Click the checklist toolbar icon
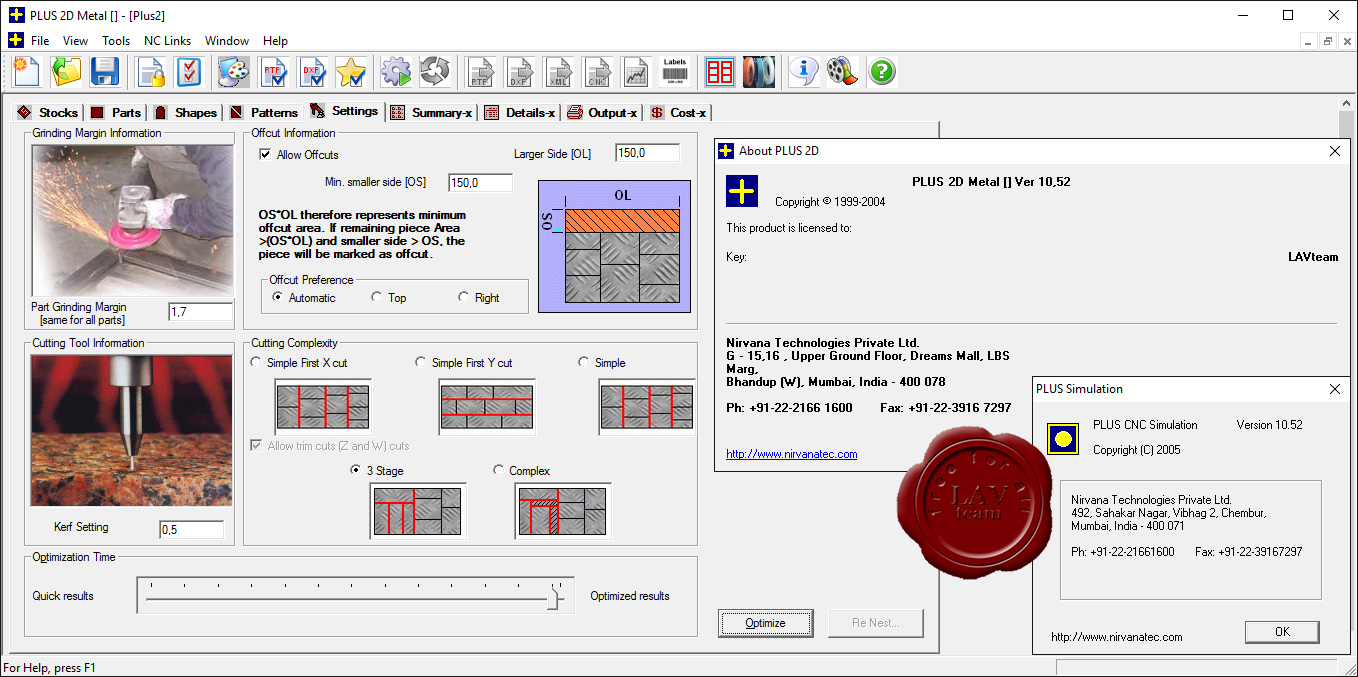The height and width of the screenshot is (677, 1358). (x=189, y=71)
